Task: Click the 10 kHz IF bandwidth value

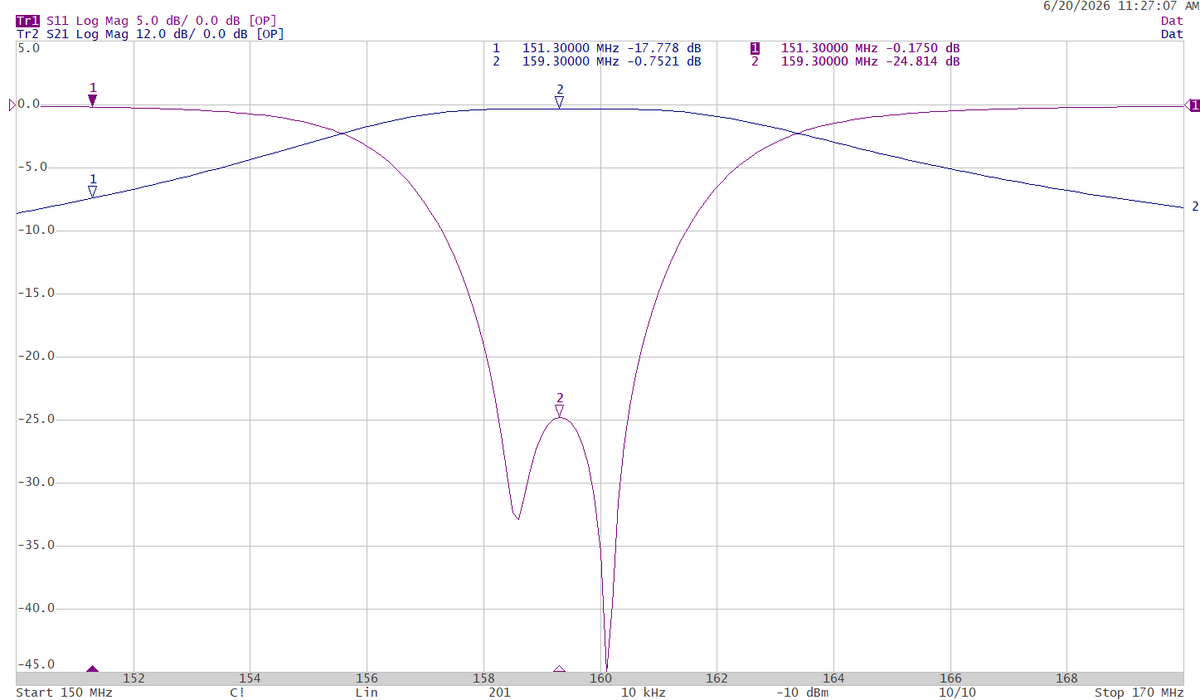Action: tap(642, 692)
